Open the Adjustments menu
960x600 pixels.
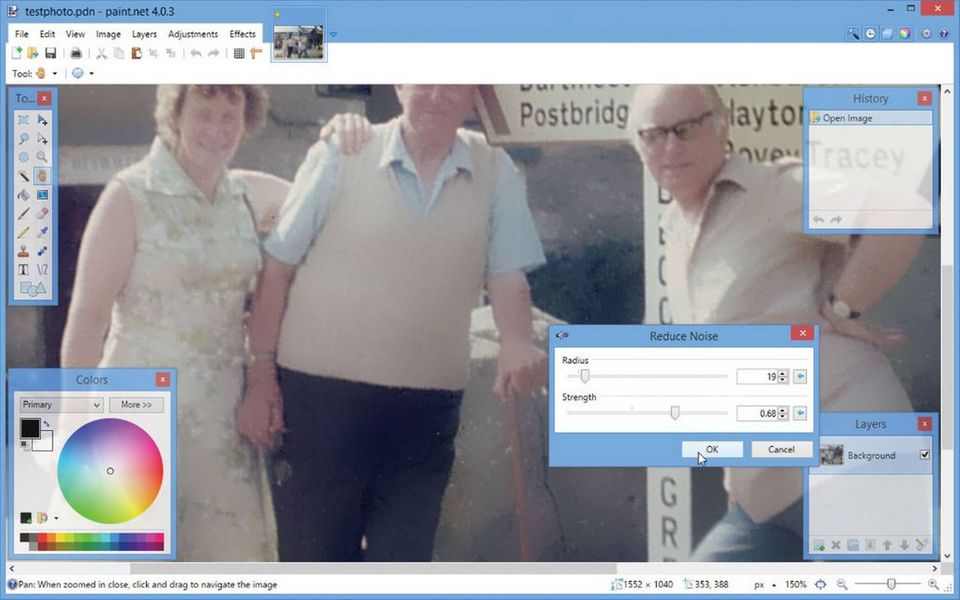tap(192, 34)
